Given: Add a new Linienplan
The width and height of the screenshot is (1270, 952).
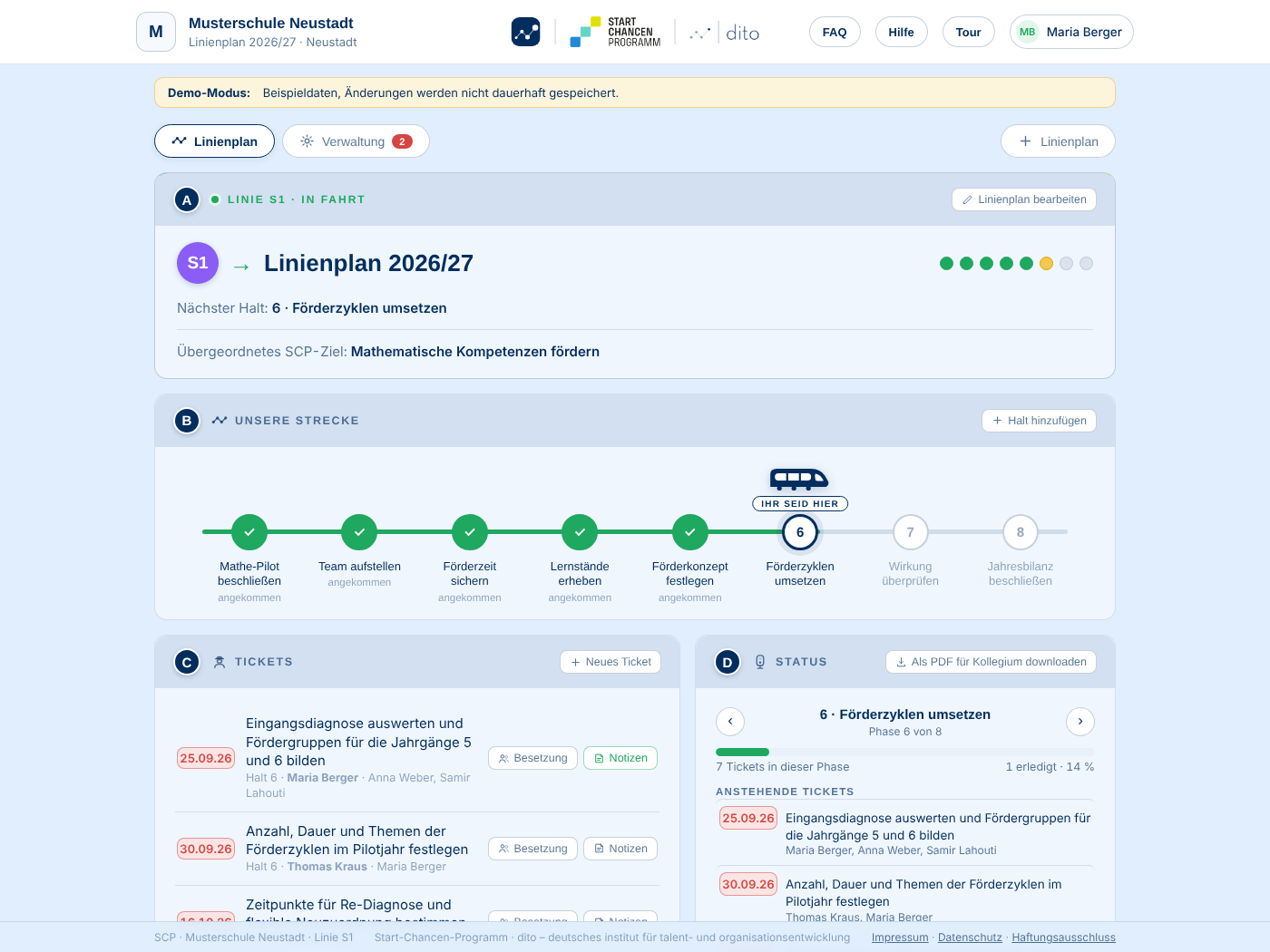Looking at the screenshot, I should pyautogui.click(x=1058, y=141).
